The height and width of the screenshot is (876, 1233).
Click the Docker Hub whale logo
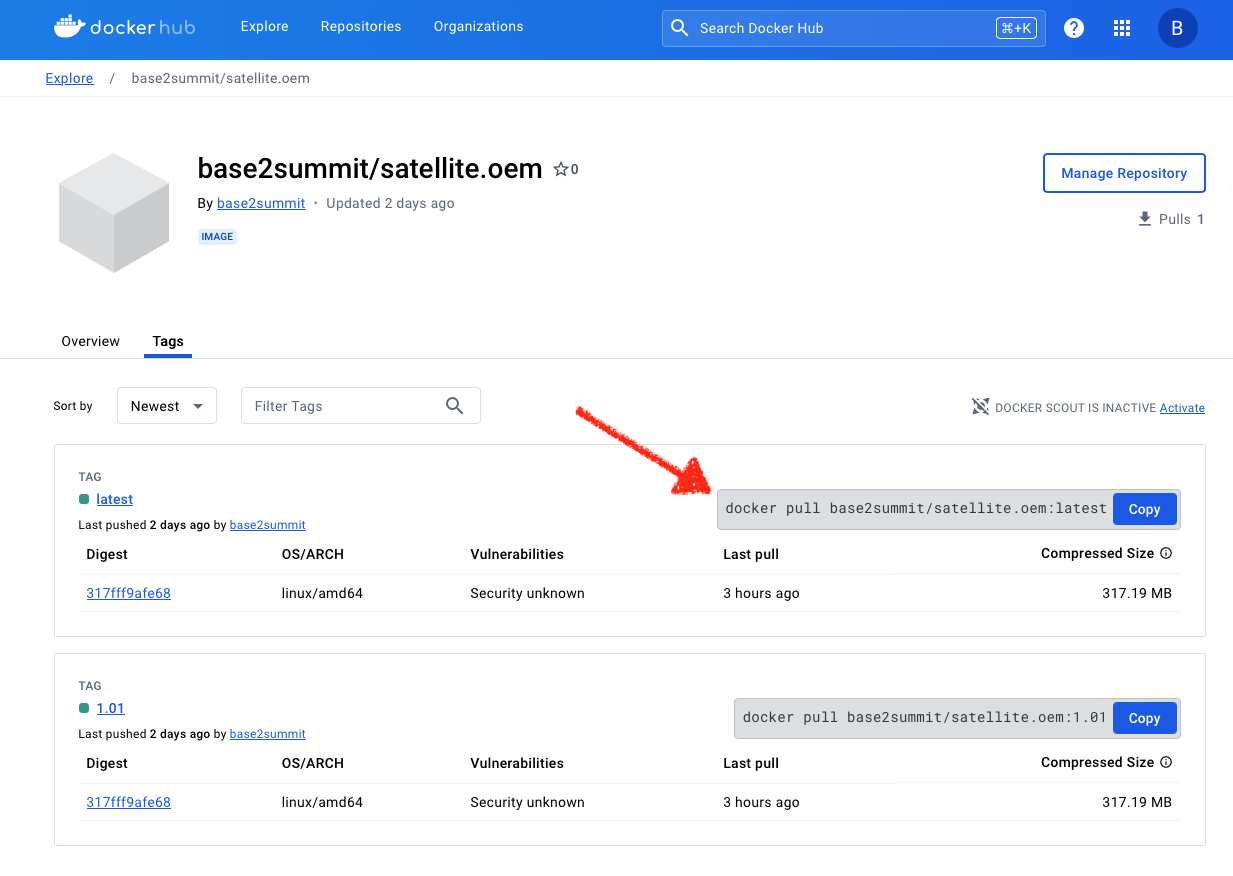tap(124, 27)
